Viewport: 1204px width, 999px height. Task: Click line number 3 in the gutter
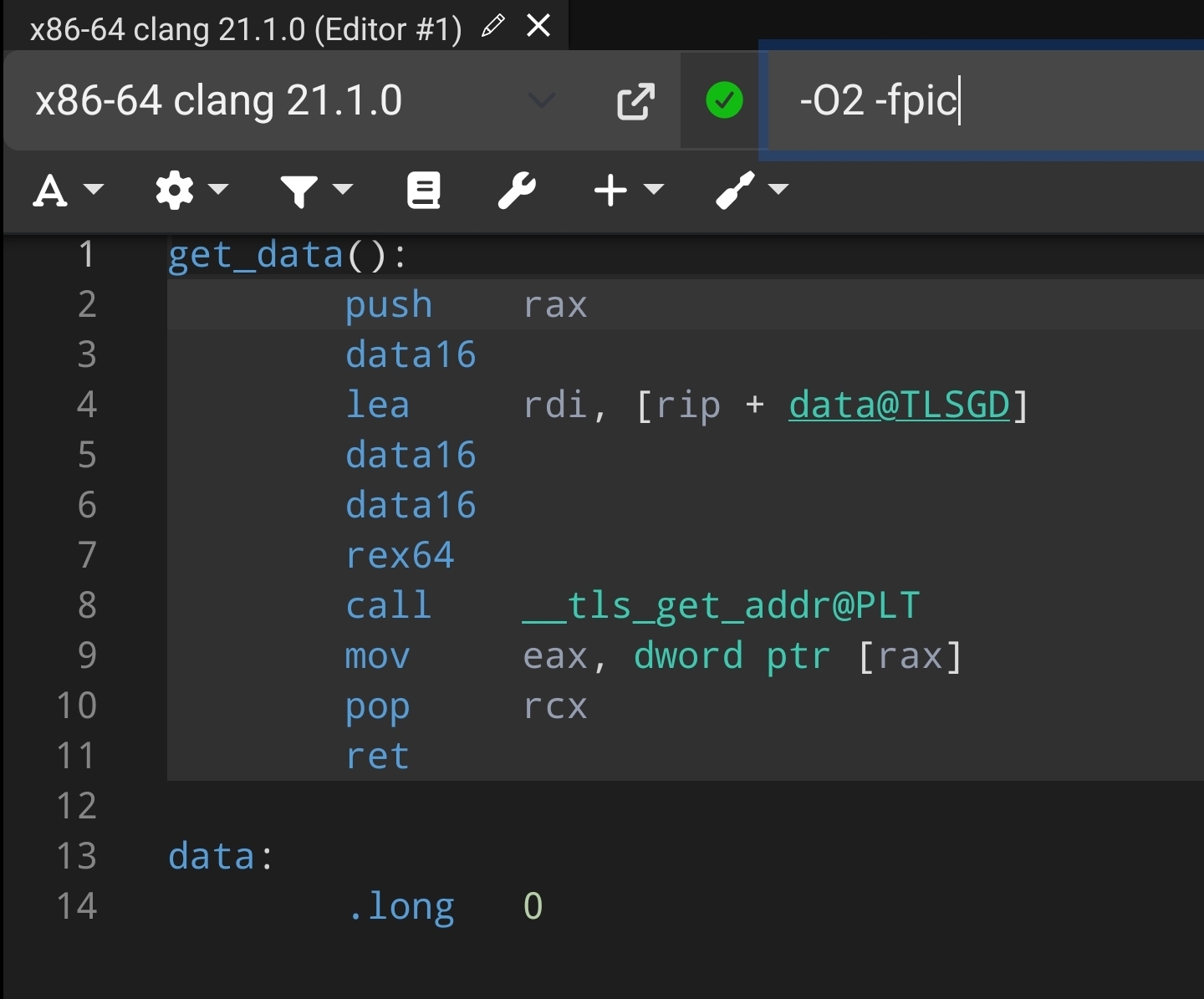point(87,355)
